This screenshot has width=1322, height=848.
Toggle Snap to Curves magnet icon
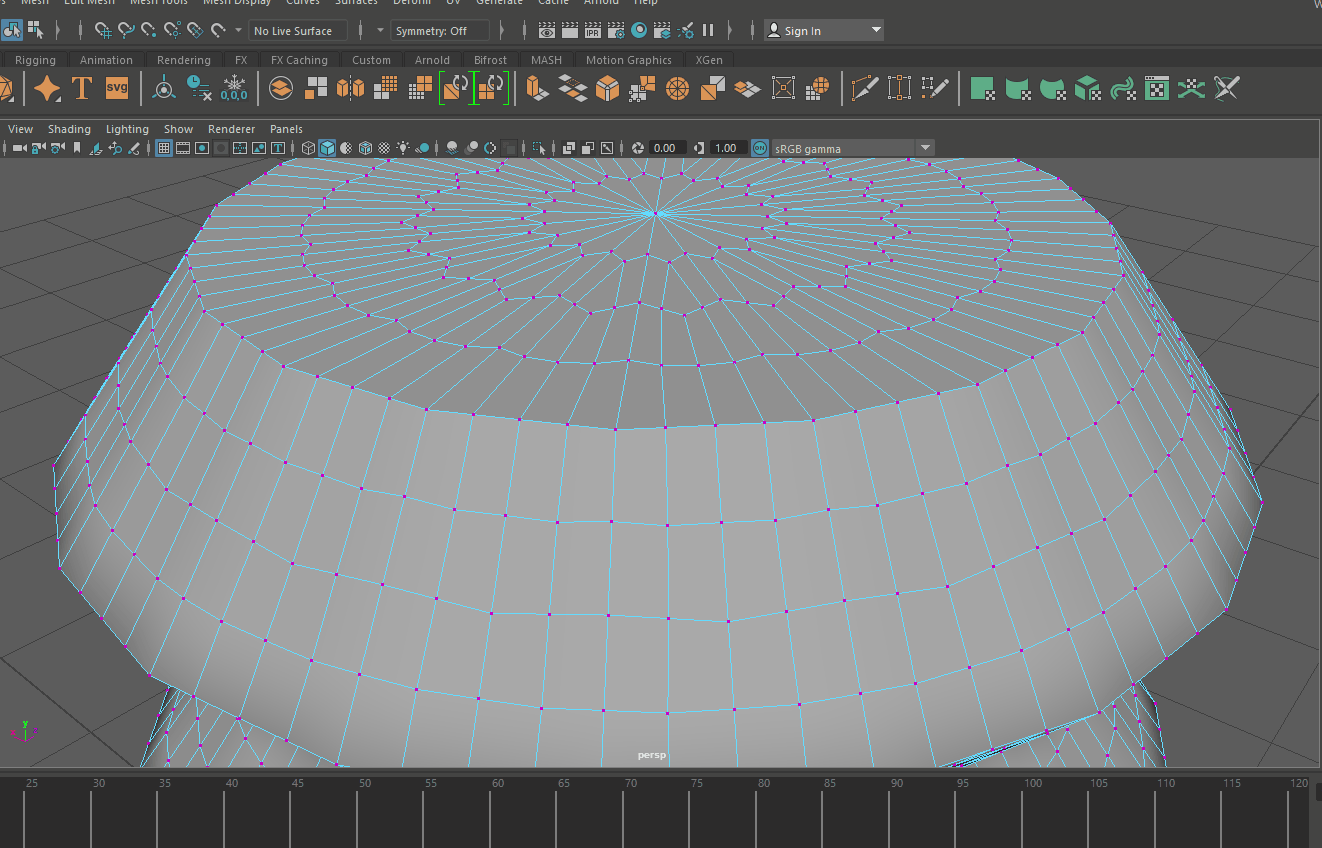pos(126,31)
